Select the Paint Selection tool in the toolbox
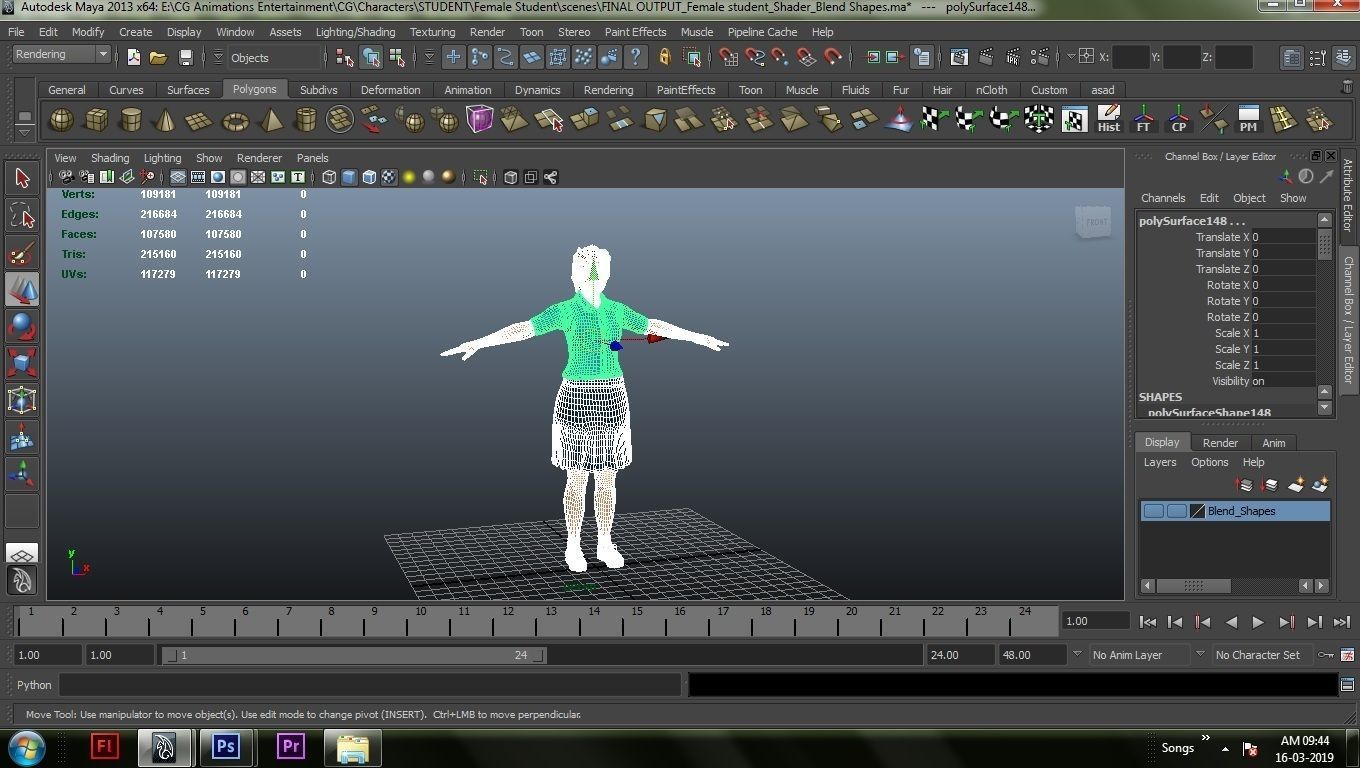Image resolution: width=1360 pixels, height=768 pixels. (x=22, y=253)
